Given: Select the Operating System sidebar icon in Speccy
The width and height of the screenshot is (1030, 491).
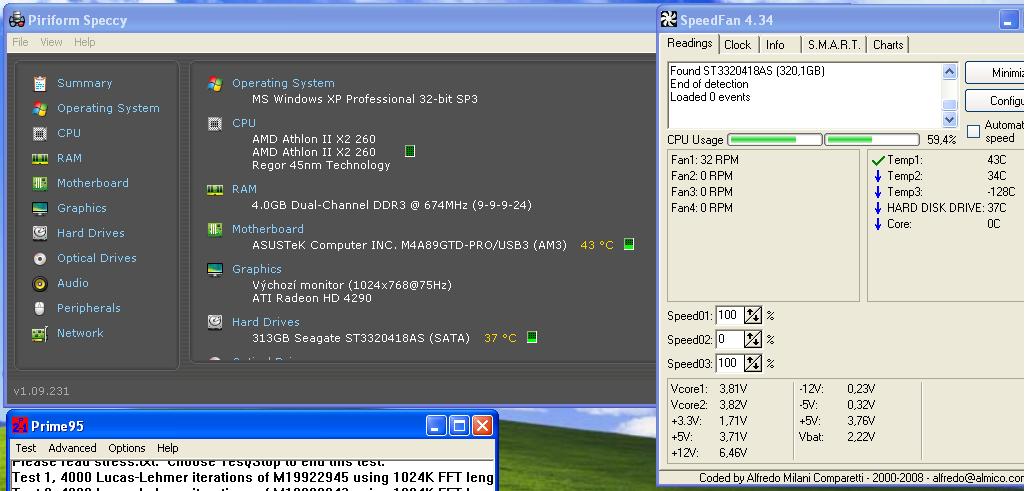Looking at the screenshot, I should coord(40,108).
